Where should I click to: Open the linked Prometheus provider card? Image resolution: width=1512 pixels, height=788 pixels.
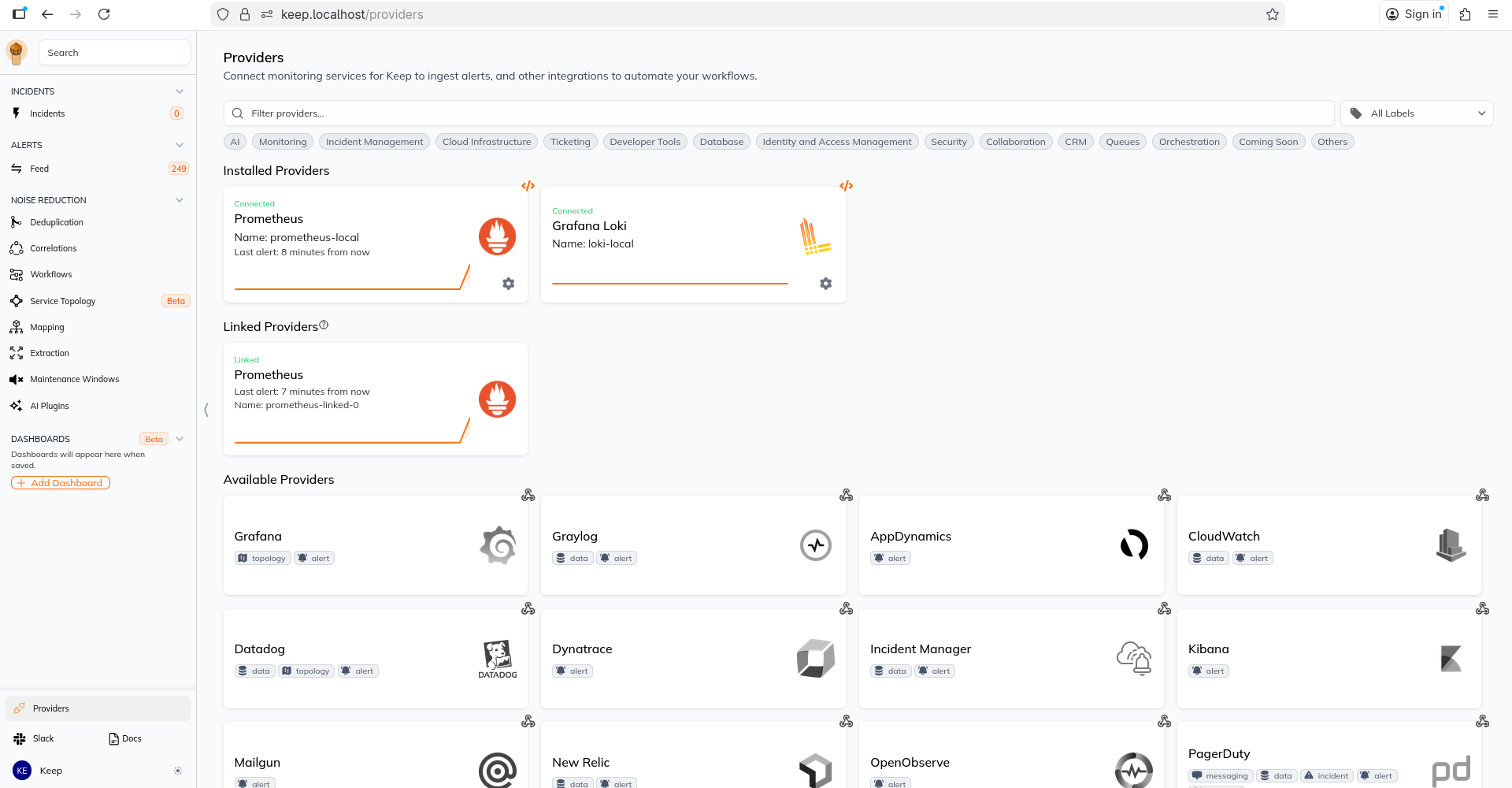coord(376,399)
